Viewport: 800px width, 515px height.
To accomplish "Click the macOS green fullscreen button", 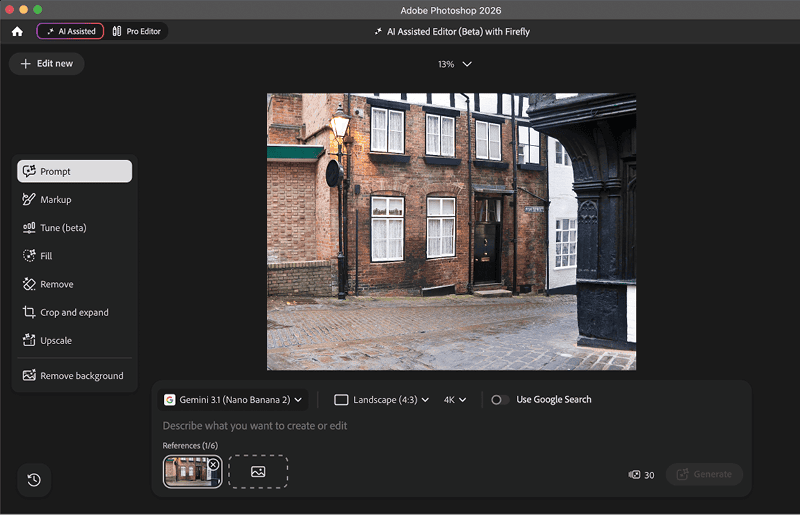I will pyautogui.click(x=38, y=10).
